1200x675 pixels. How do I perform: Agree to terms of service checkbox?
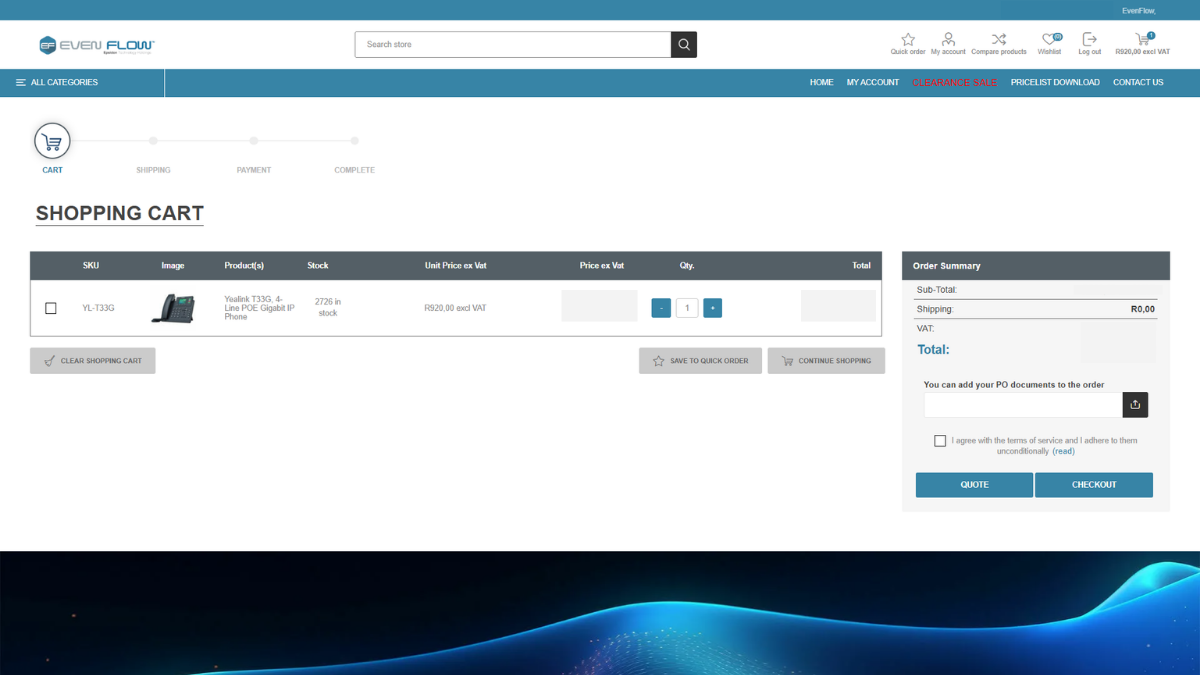[940, 441]
